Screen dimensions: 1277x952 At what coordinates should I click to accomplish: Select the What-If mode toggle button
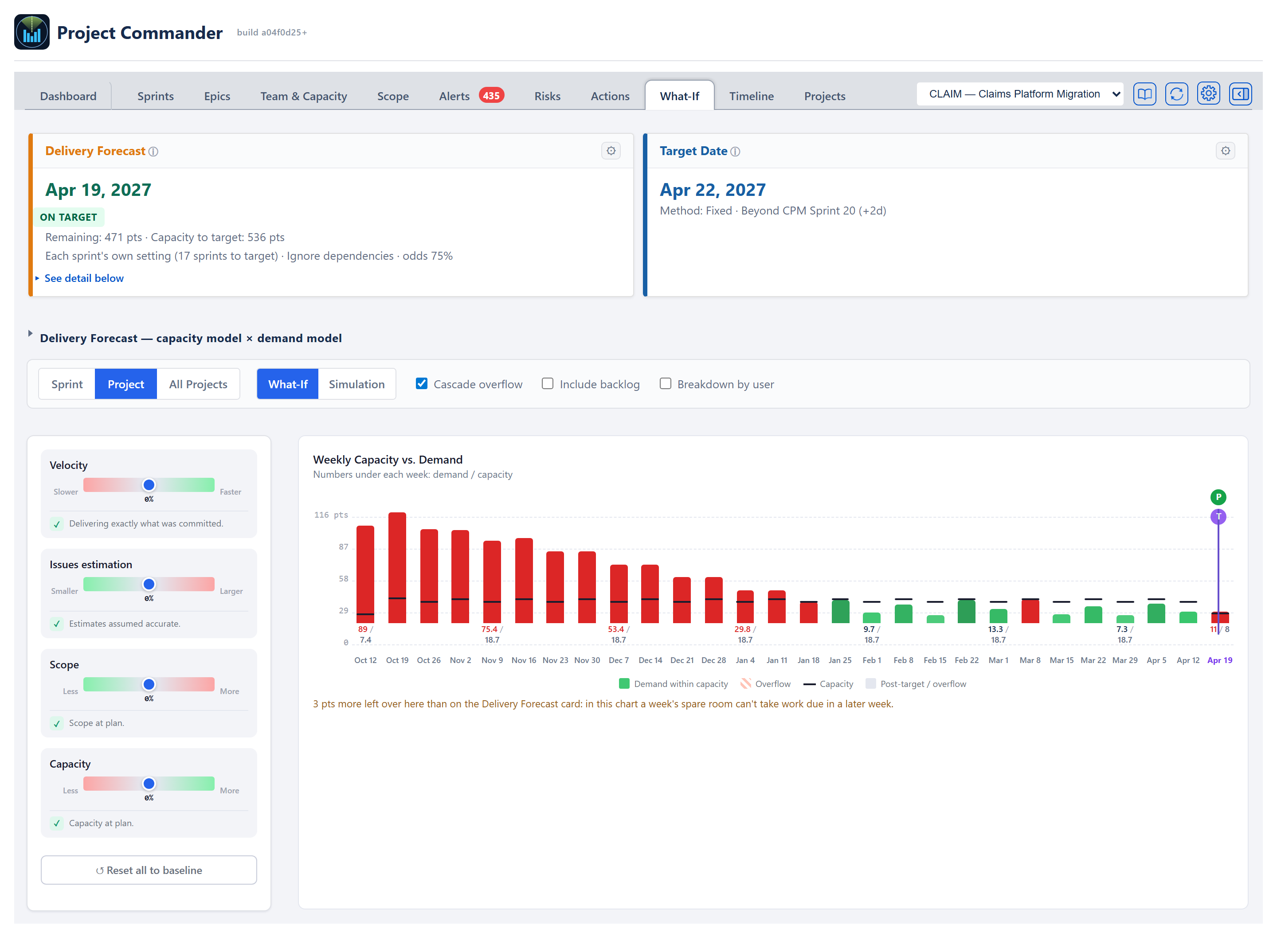click(x=288, y=384)
